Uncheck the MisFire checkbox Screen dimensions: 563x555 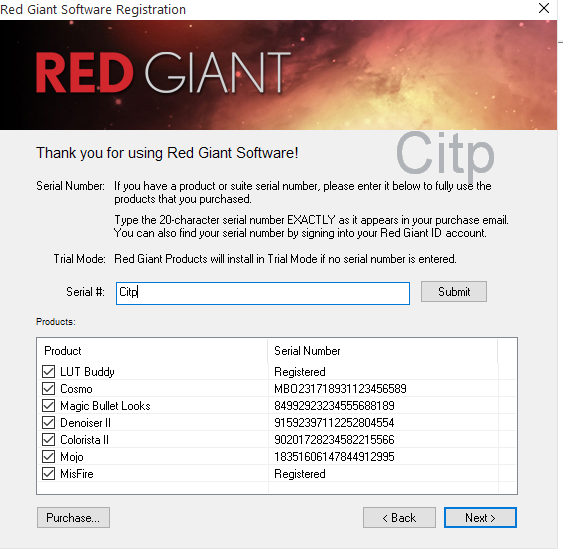click(x=48, y=474)
